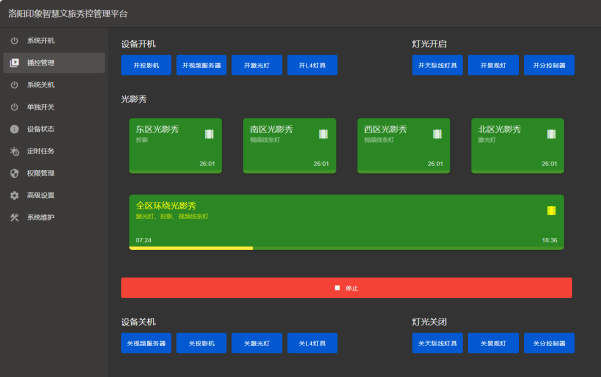Click the 26:01 duration on 北区光影秀 card
Viewport: 601px width, 377px height.
(549, 164)
